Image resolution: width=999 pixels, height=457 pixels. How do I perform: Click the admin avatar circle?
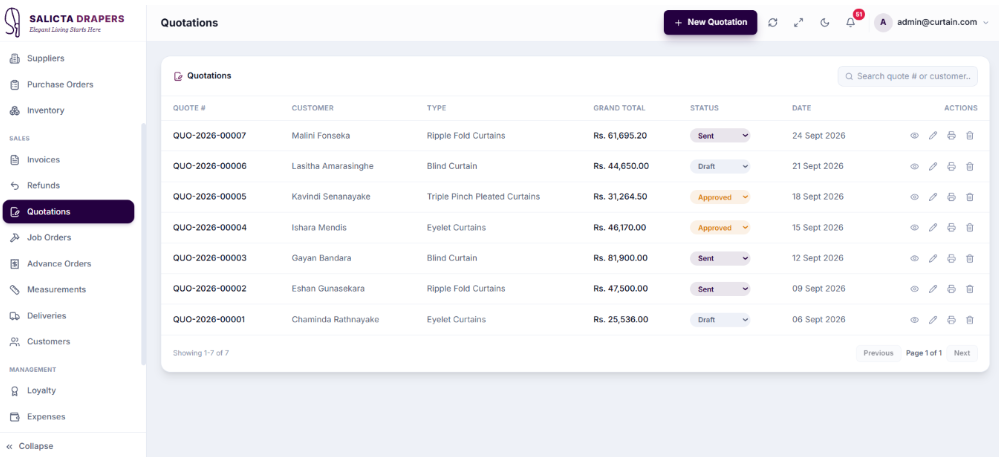[x=883, y=22]
